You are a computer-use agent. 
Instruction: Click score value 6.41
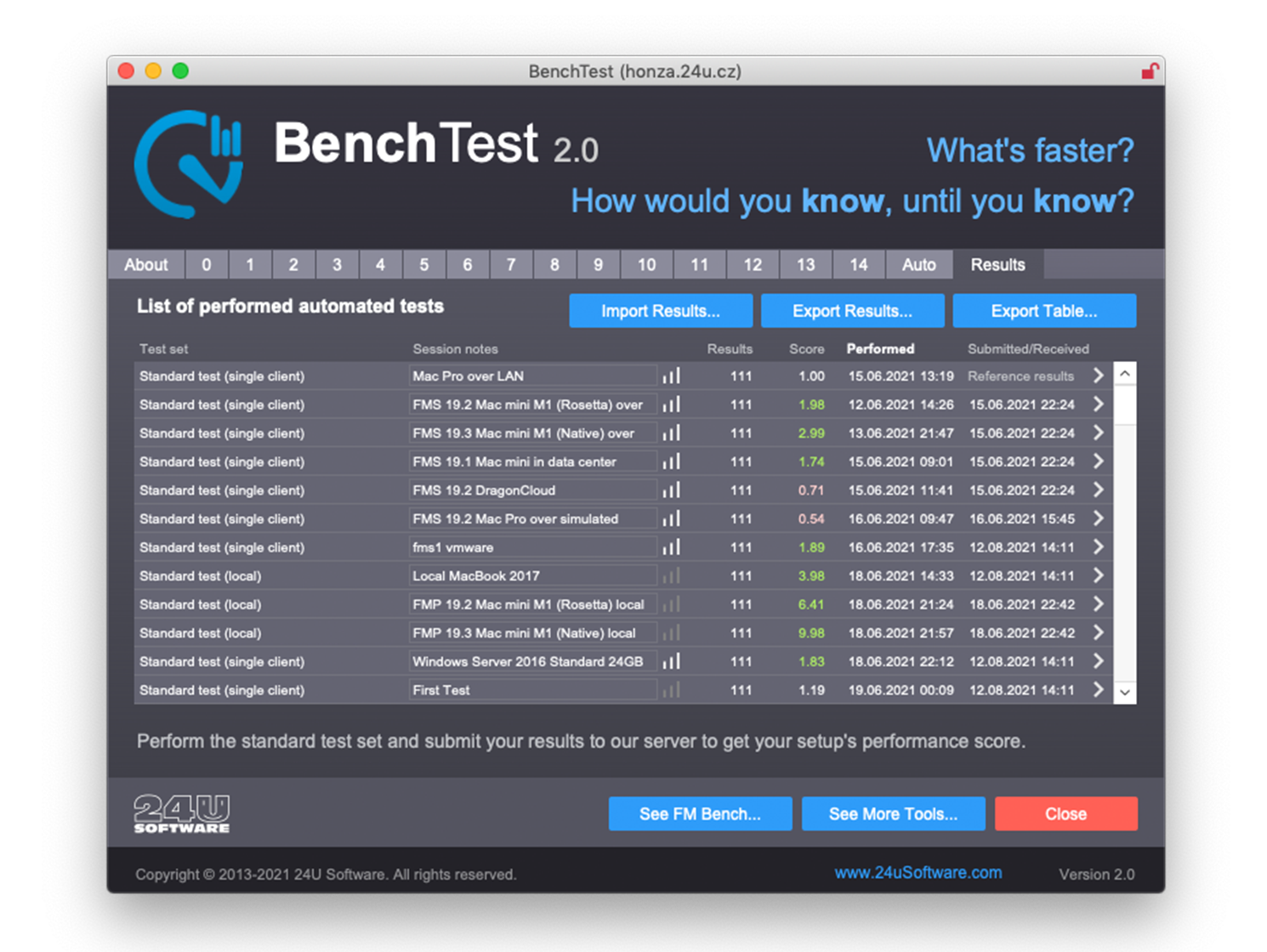(x=811, y=604)
